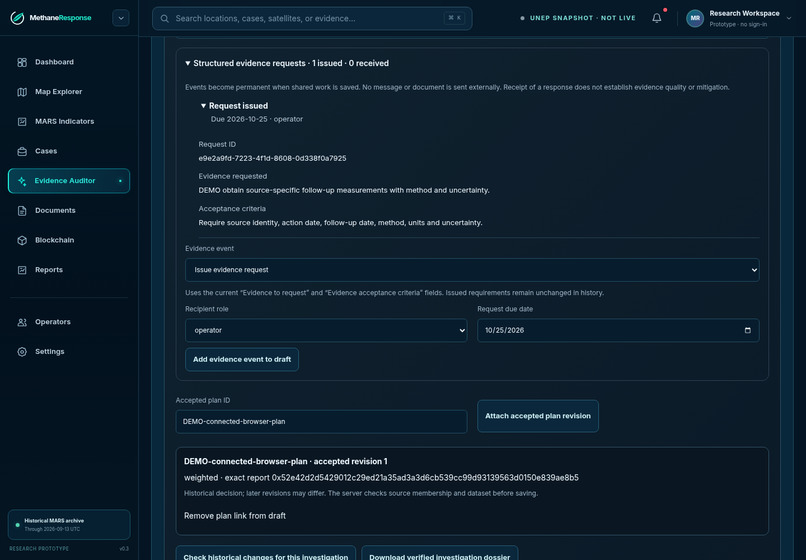Viewport: 806px width, 560px height.
Task: Expand Research Workspace account menu chevron
Action: click(789, 18)
